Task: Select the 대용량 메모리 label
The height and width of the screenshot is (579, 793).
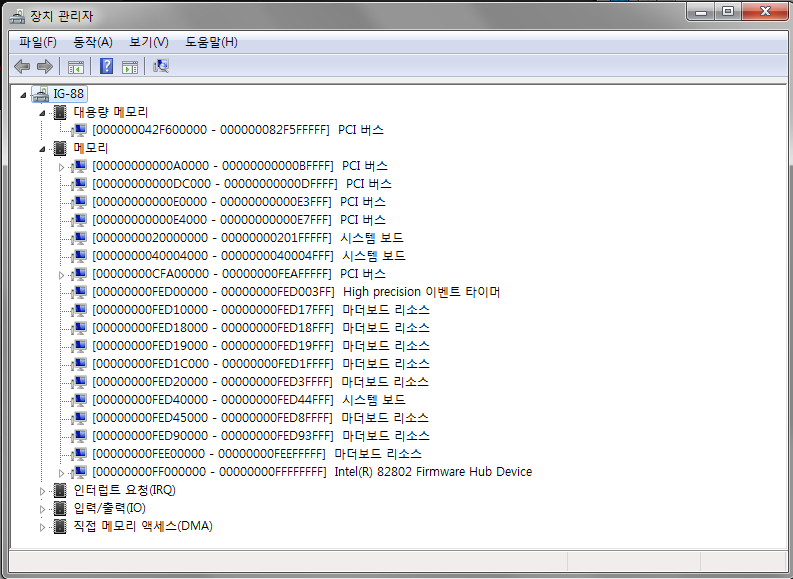Action: pyautogui.click(x=111, y=112)
